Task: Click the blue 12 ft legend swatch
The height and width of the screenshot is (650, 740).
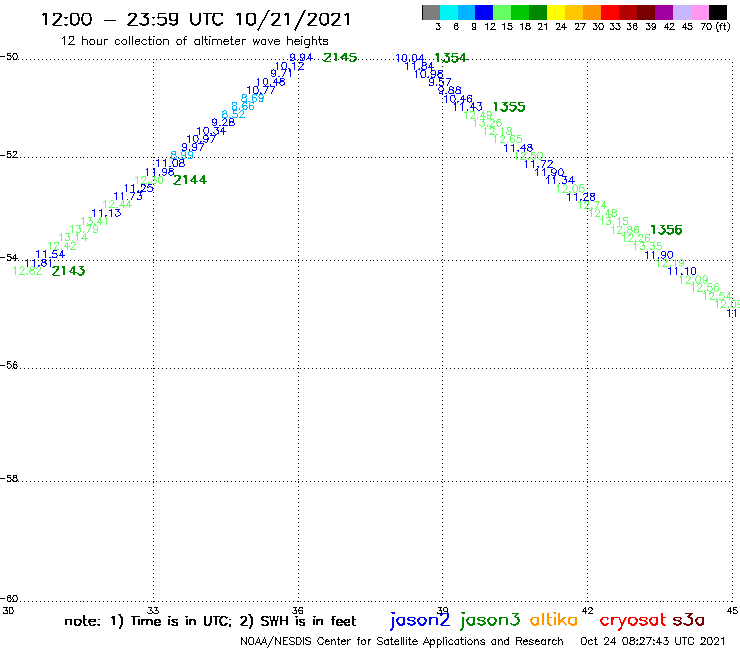Action: click(484, 13)
